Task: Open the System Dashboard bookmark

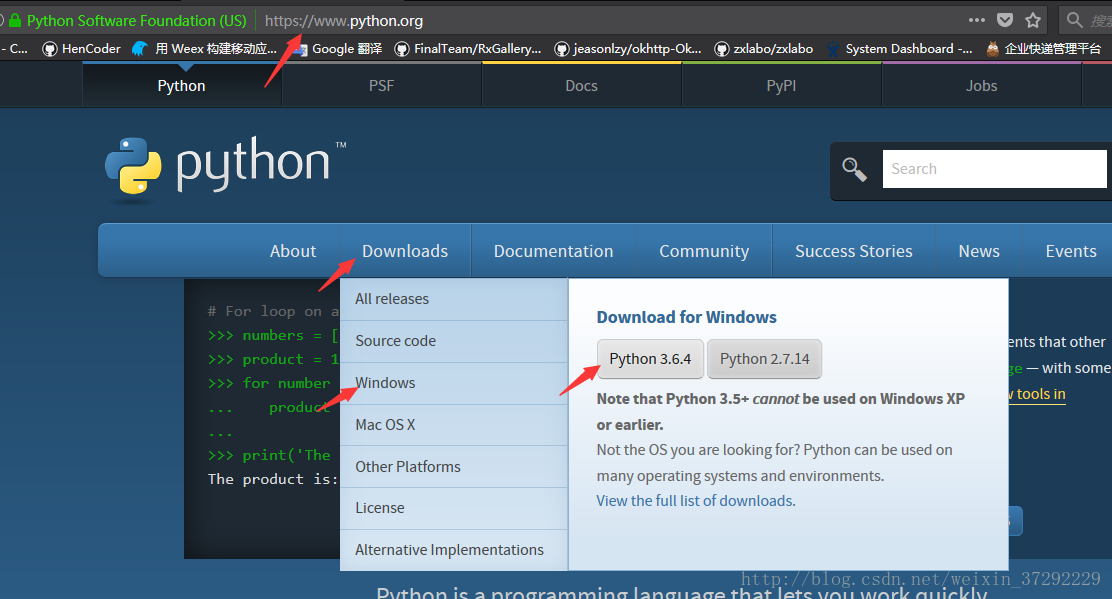Action: coord(899,48)
